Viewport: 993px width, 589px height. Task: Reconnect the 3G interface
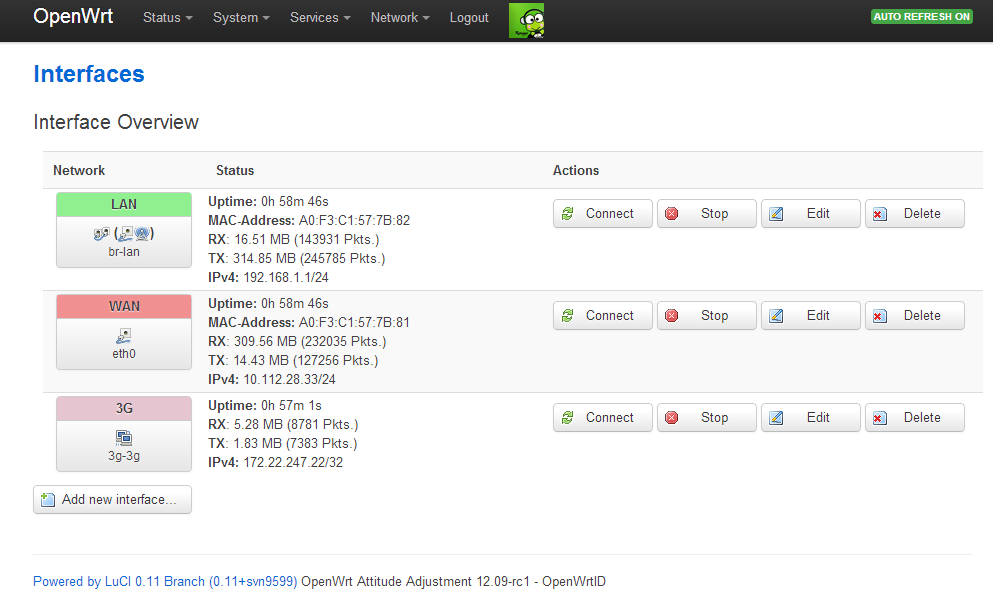pos(602,418)
